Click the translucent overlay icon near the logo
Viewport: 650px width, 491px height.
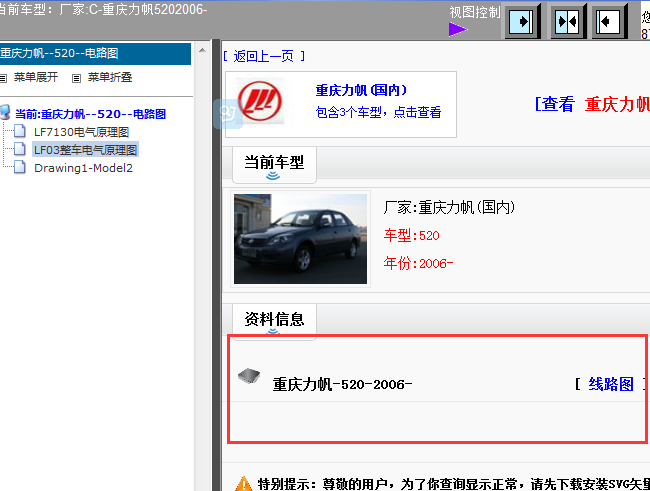click(228, 114)
